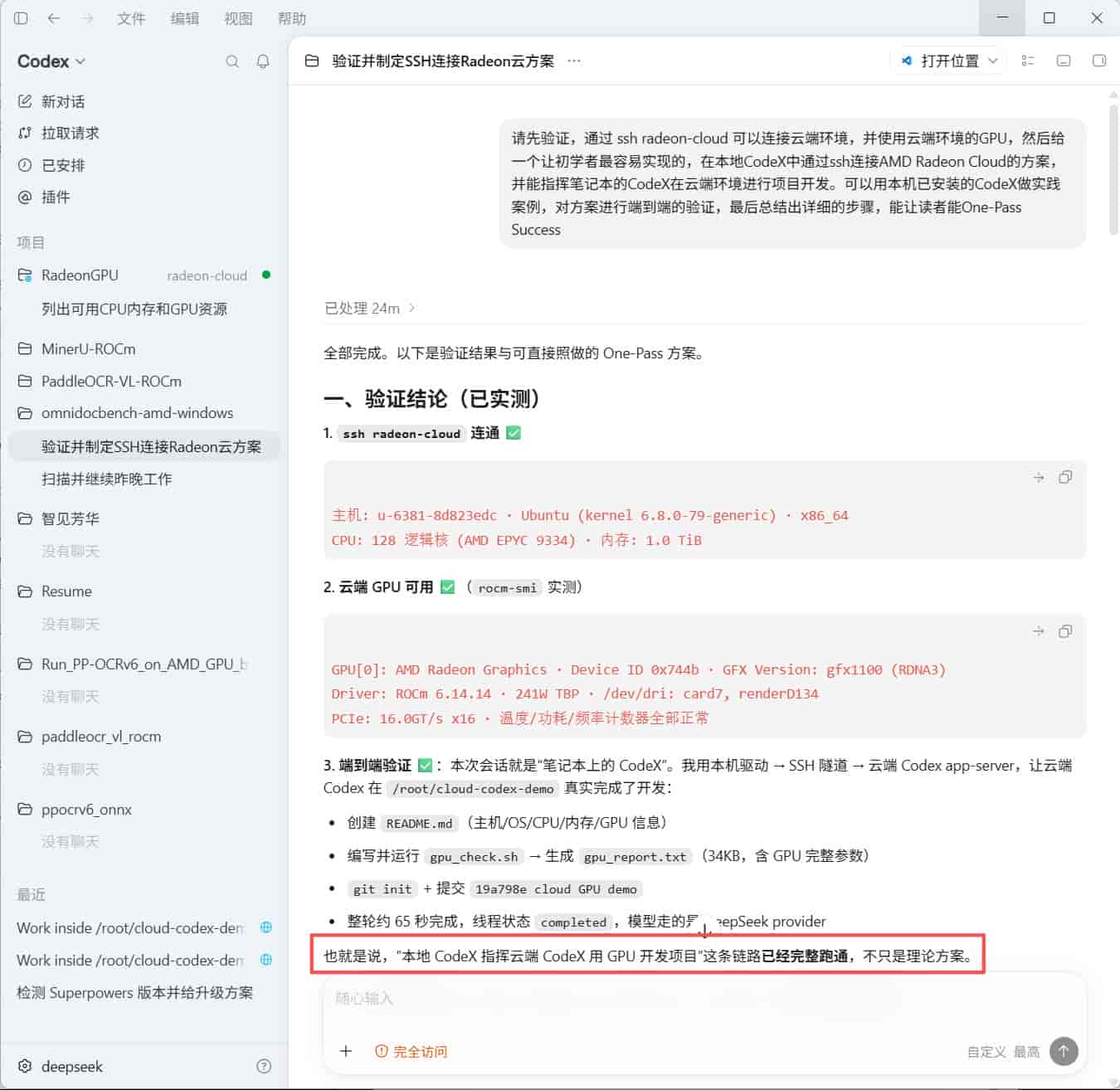This screenshot has height=1090, width=1120.
Task: Click globe icon on second Work inside chat
Action: tap(266, 960)
